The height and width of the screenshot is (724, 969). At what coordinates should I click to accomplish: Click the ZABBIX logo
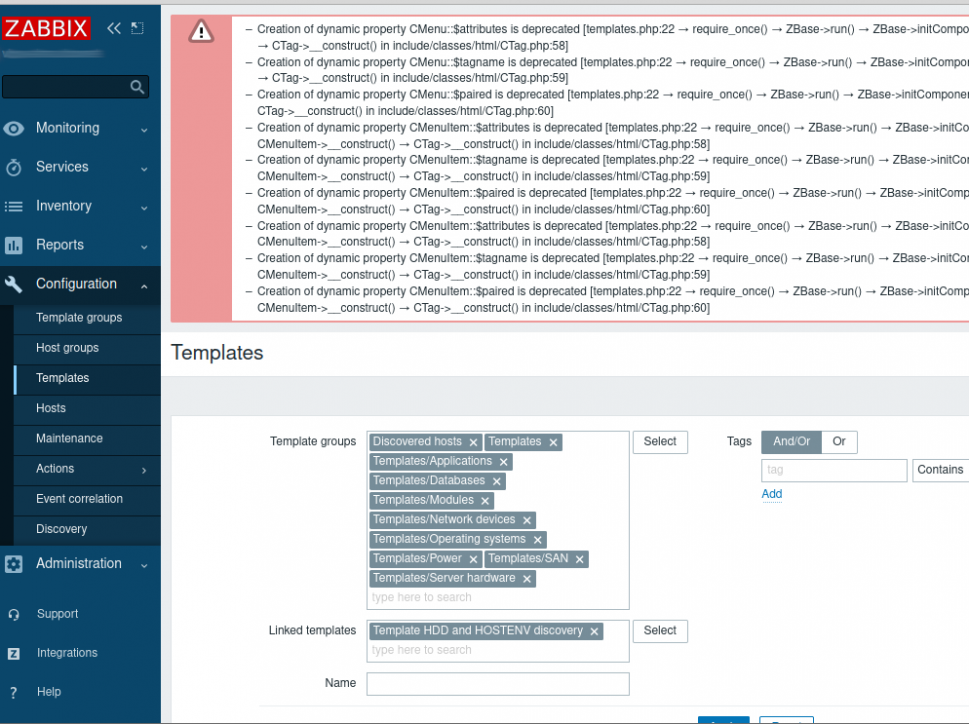[46, 28]
